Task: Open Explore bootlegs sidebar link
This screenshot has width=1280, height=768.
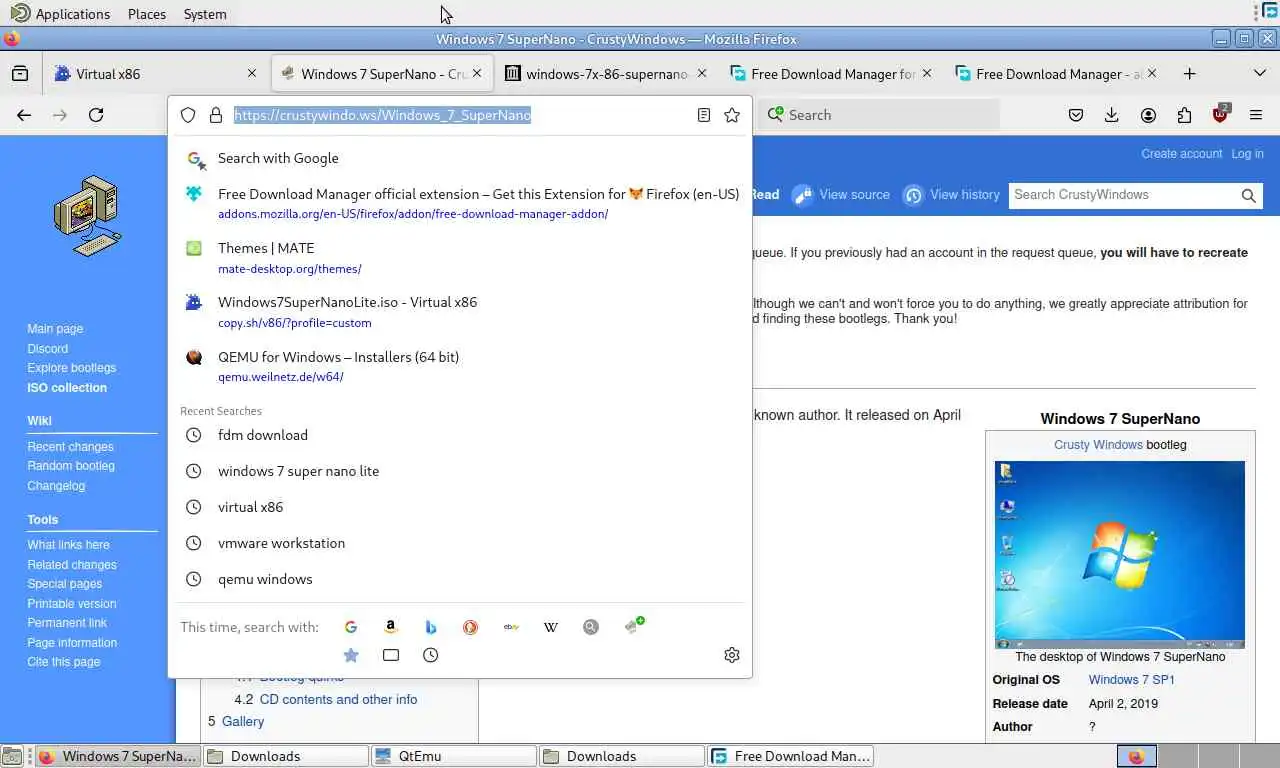Action: (x=71, y=368)
